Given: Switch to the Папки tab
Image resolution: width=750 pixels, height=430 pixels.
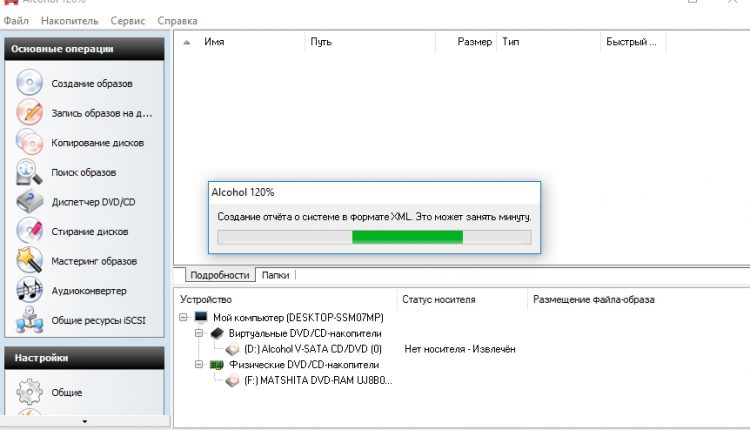Looking at the screenshot, I should 276,275.
